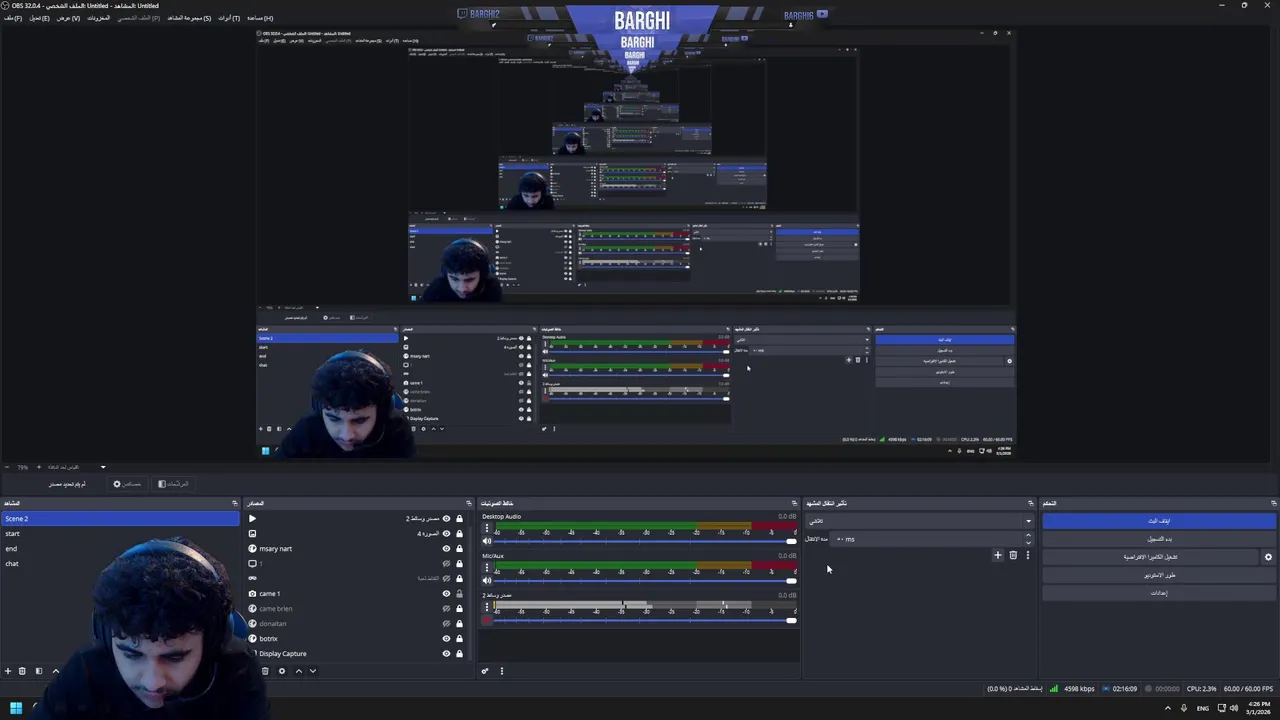Adjust the Mic/Aux volume slider
The width and height of the screenshot is (1280, 720).
click(x=645, y=580)
